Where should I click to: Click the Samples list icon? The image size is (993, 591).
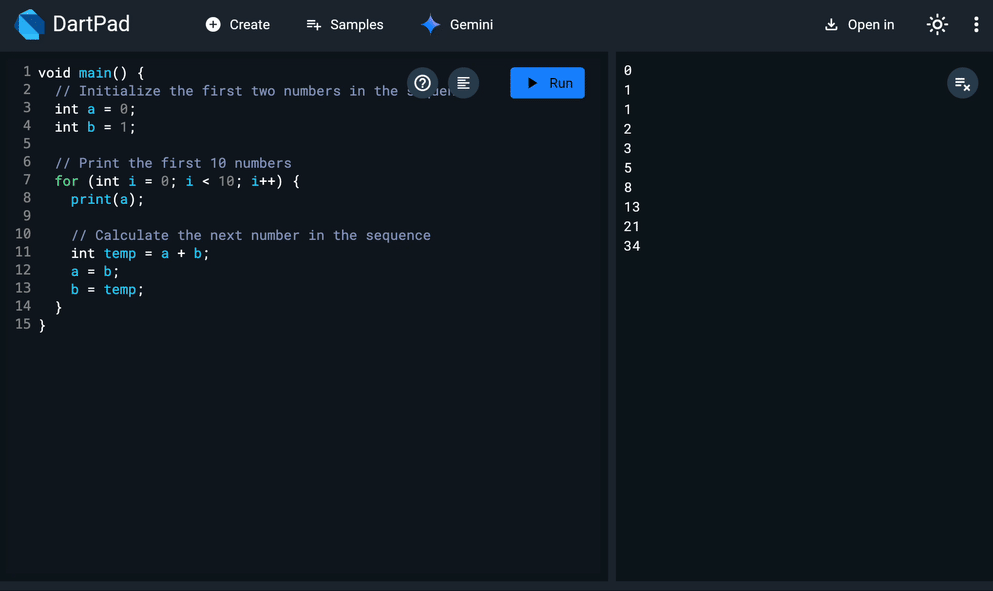[312, 24]
